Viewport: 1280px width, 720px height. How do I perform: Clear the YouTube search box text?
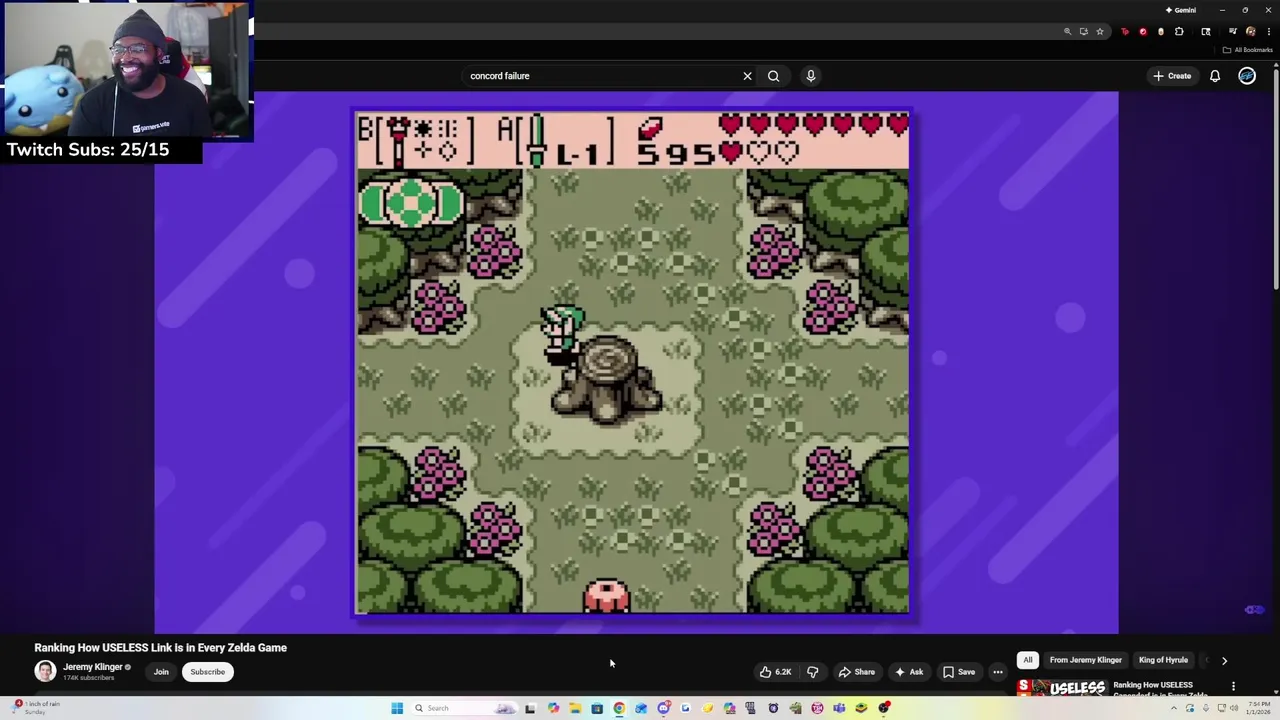(x=747, y=76)
